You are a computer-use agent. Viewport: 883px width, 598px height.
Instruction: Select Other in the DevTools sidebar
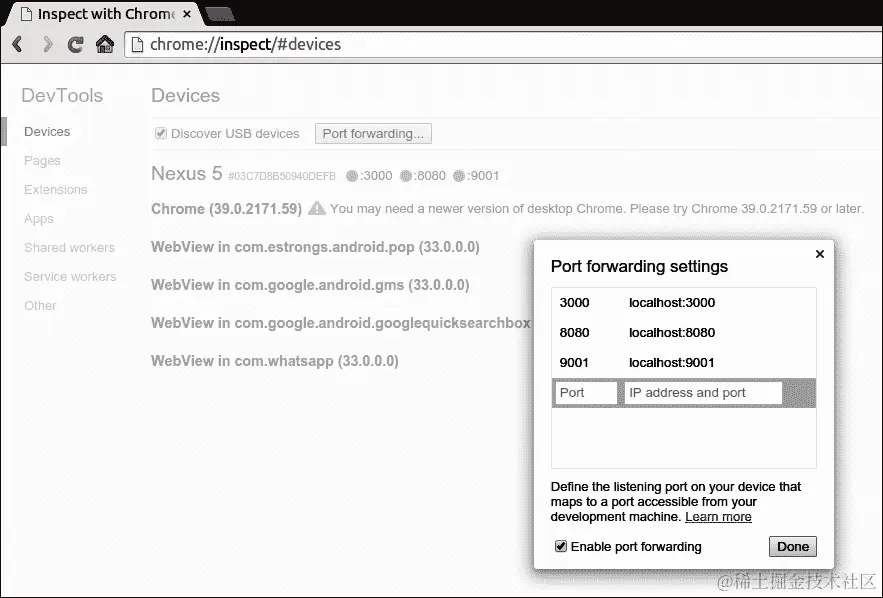[41, 306]
